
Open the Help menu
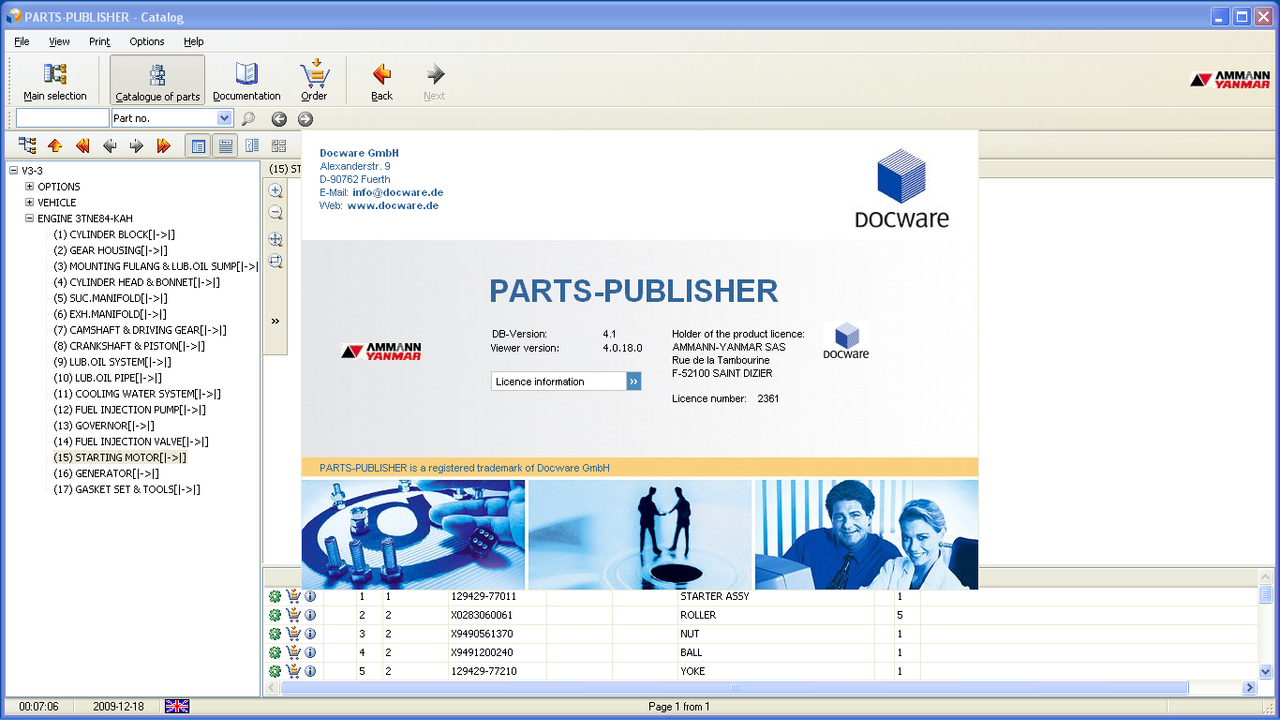[194, 41]
